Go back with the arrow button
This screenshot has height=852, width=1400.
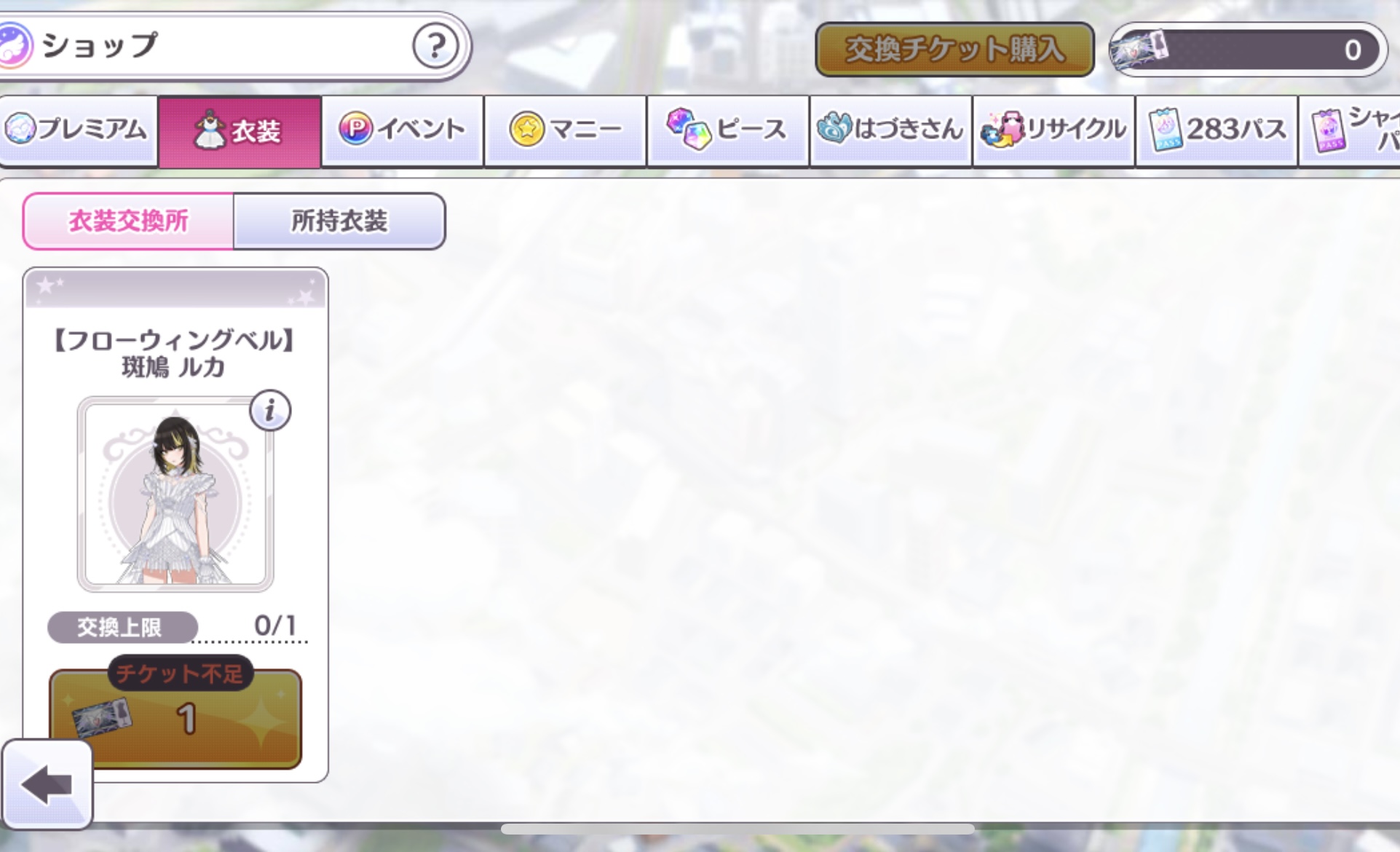[x=47, y=784]
